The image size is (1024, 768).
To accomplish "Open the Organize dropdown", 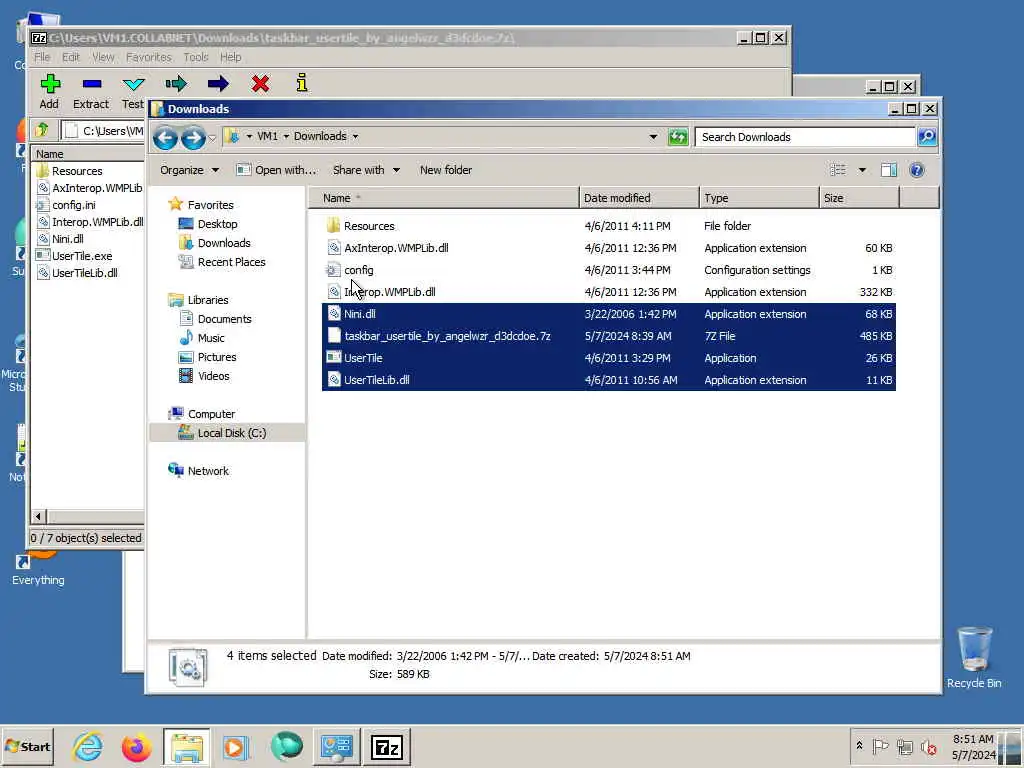I will coord(189,170).
